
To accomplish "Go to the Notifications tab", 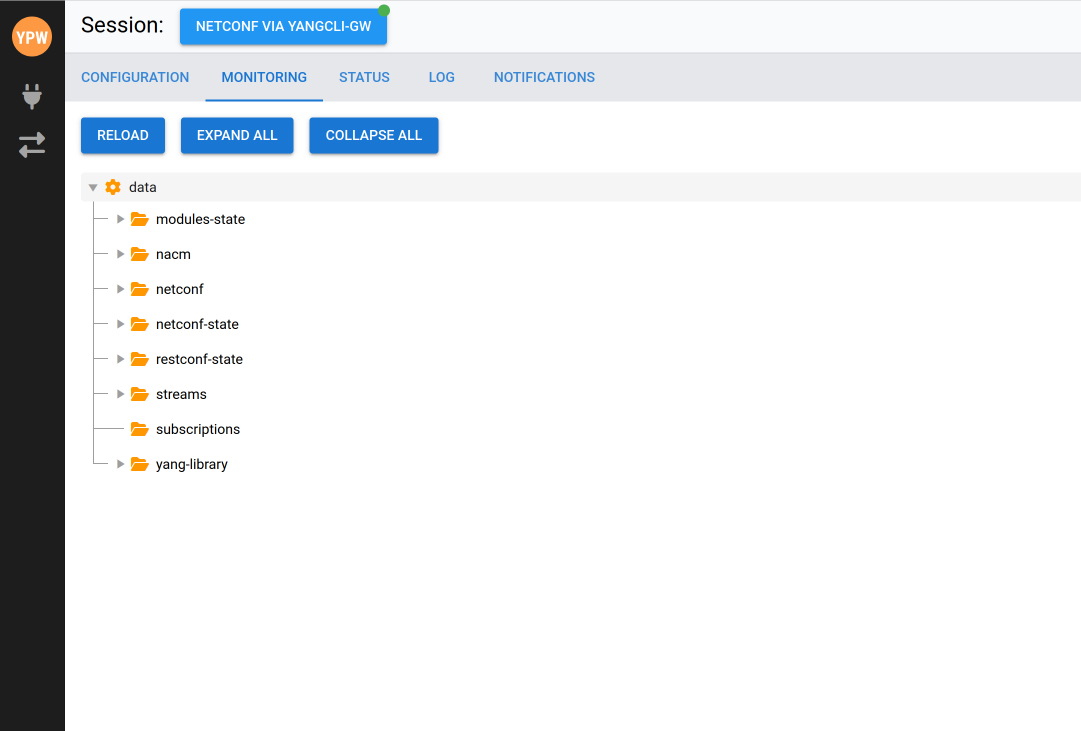I will (544, 77).
